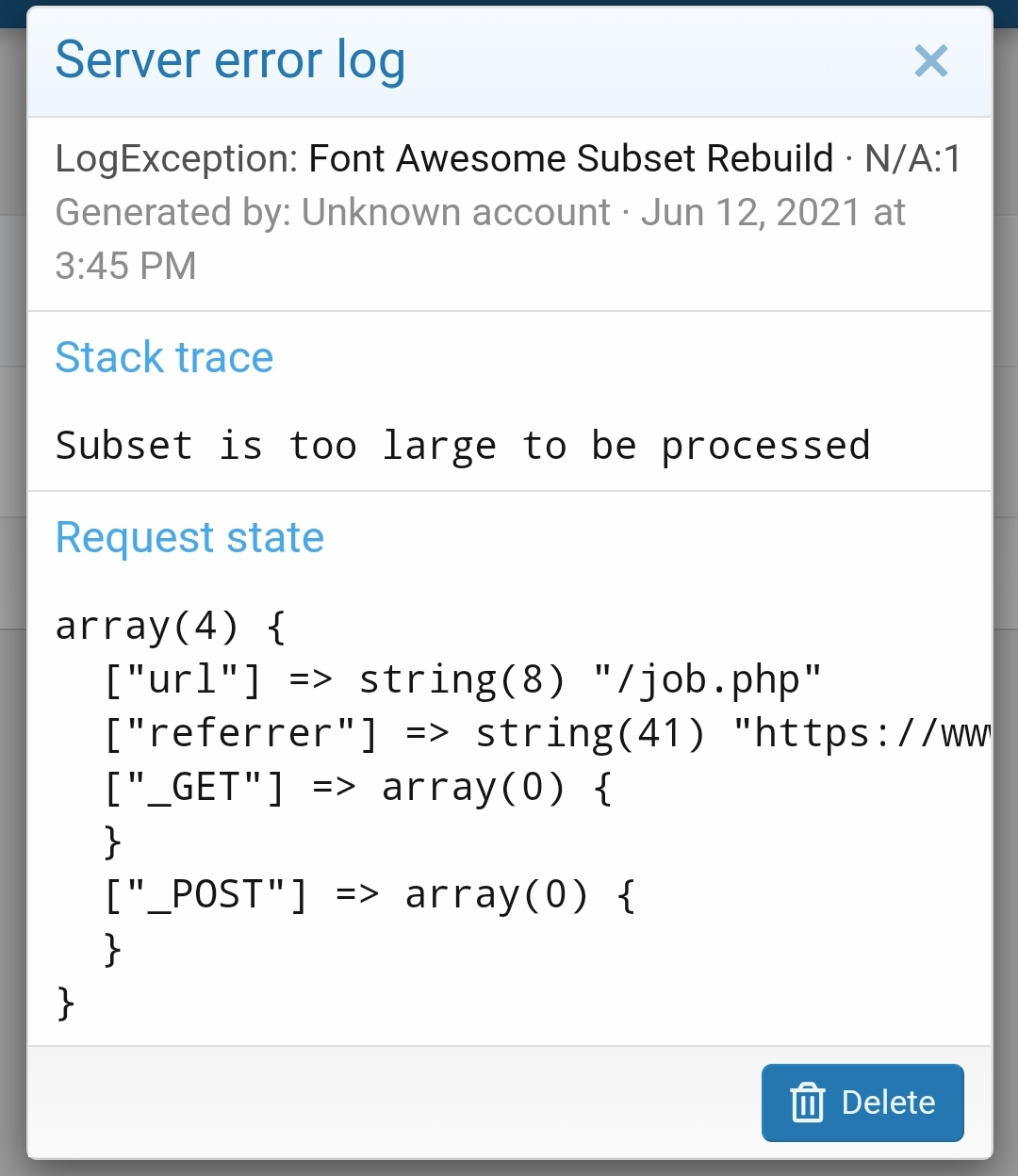
Task: Close the Server error log dialog
Action: coord(930,61)
